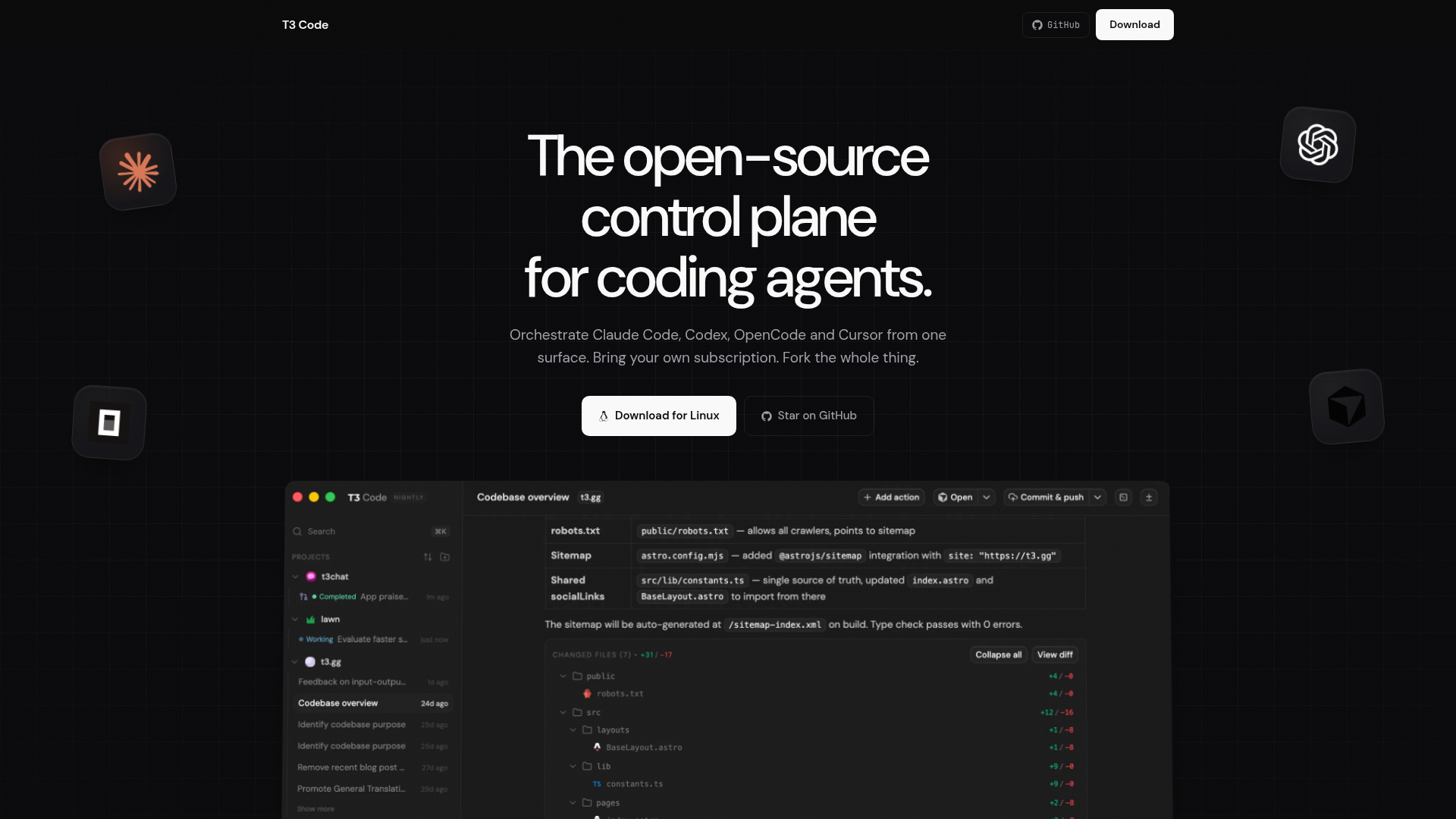Screen dimensions: 1456x819
Task: Click the pull request icon beside Completed
Action: coord(303,597)
